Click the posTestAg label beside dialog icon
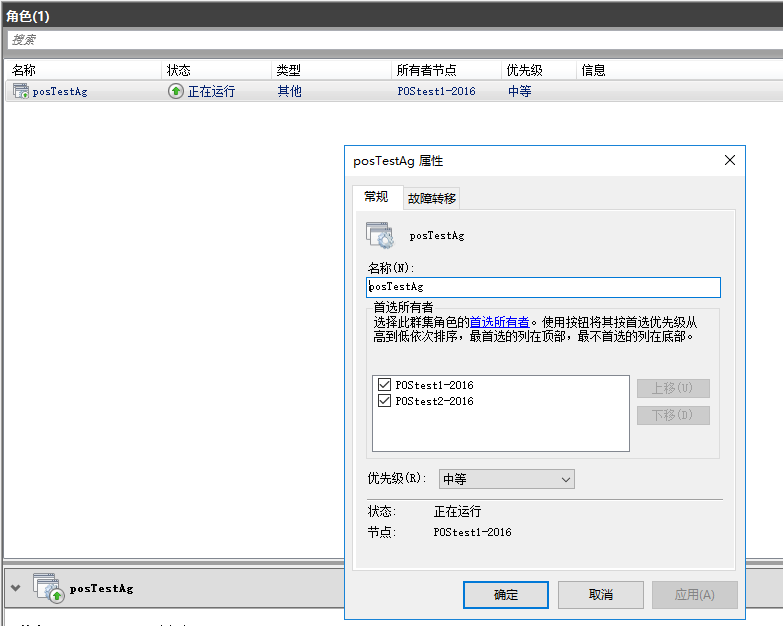 pyautogui.click(x=437, y=236)
